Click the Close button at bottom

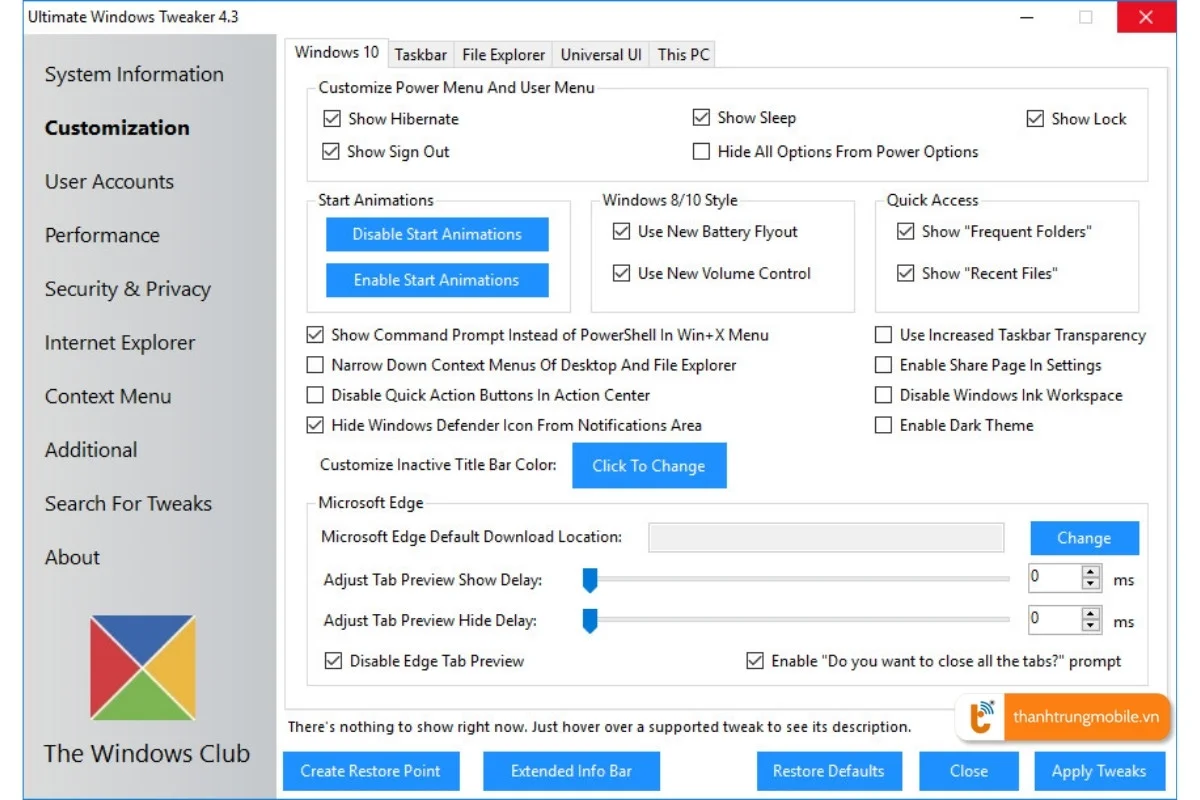[969, 771]
